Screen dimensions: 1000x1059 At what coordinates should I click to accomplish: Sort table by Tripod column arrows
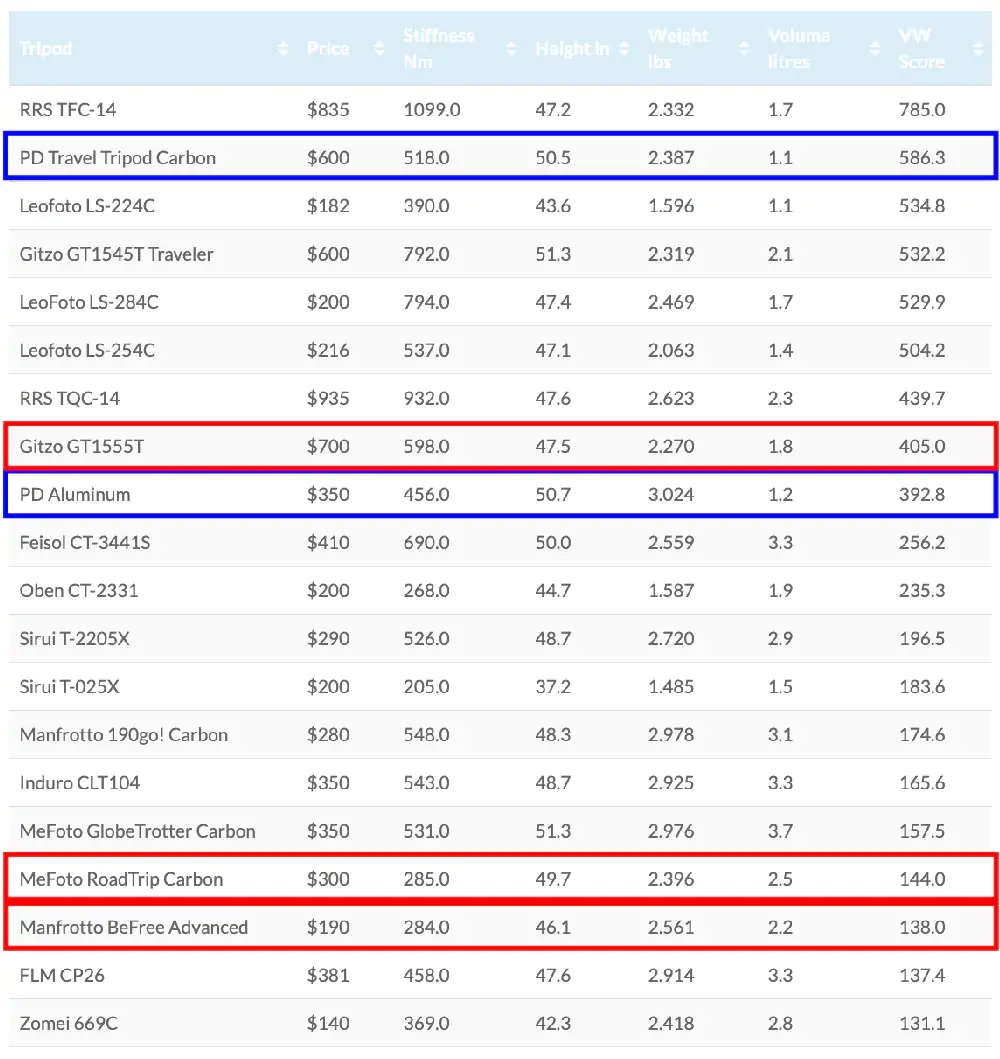point(283,49)
